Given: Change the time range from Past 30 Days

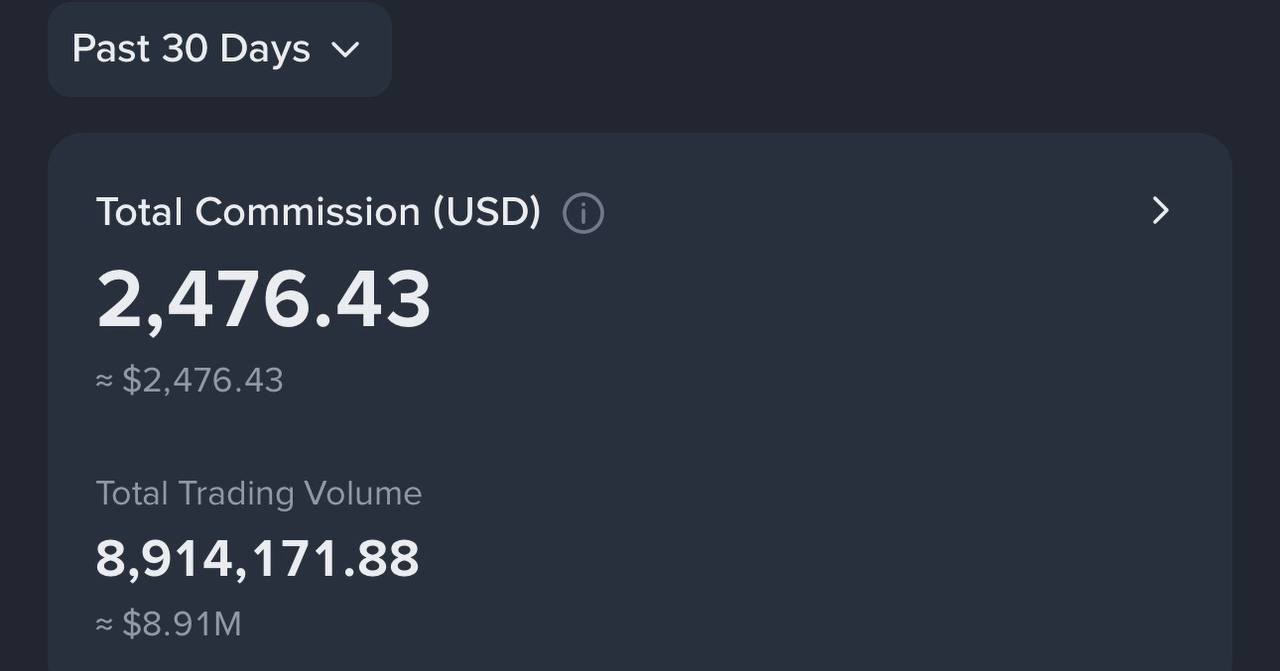Looking at the screenshot, I should (219, 49).
